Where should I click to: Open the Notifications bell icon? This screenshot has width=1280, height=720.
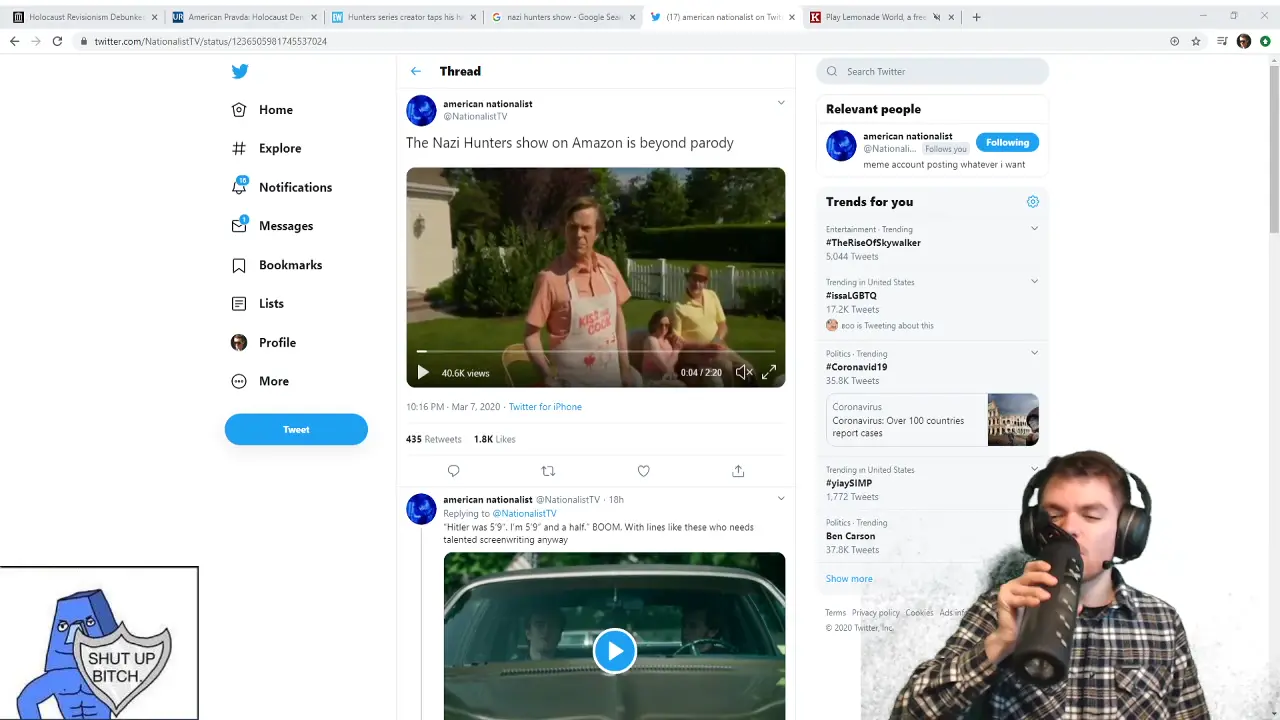(239, 187)
